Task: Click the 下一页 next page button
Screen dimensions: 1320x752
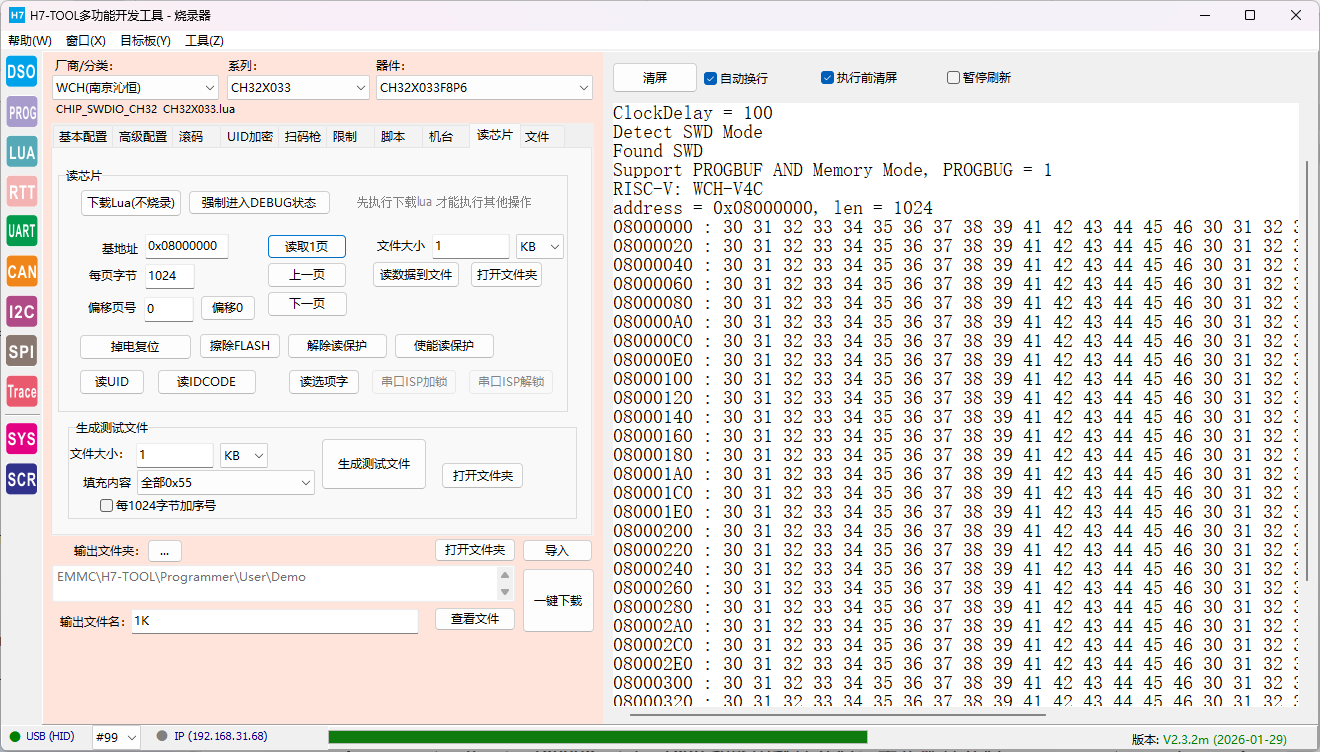Action: [307, 304]
